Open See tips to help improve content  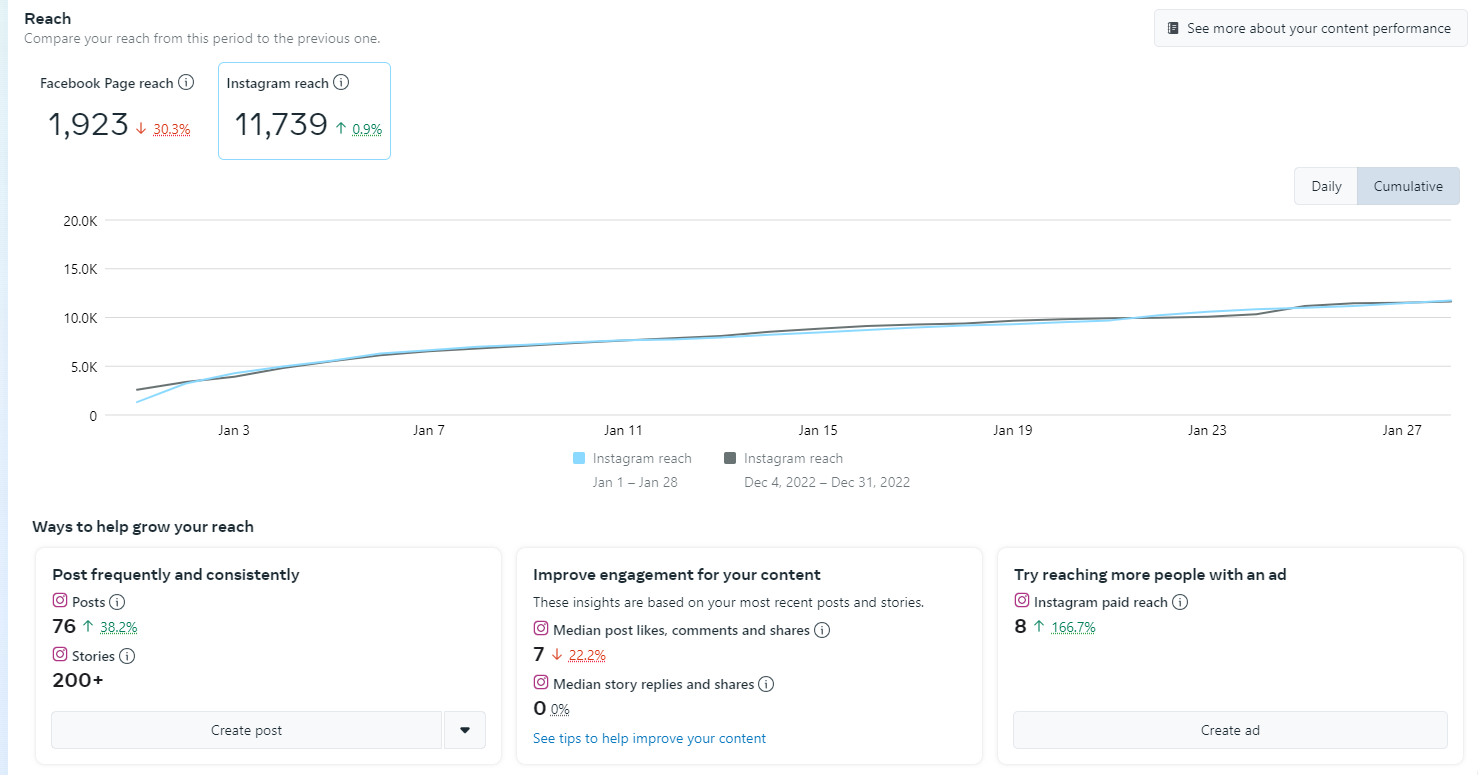pos(649,738)
